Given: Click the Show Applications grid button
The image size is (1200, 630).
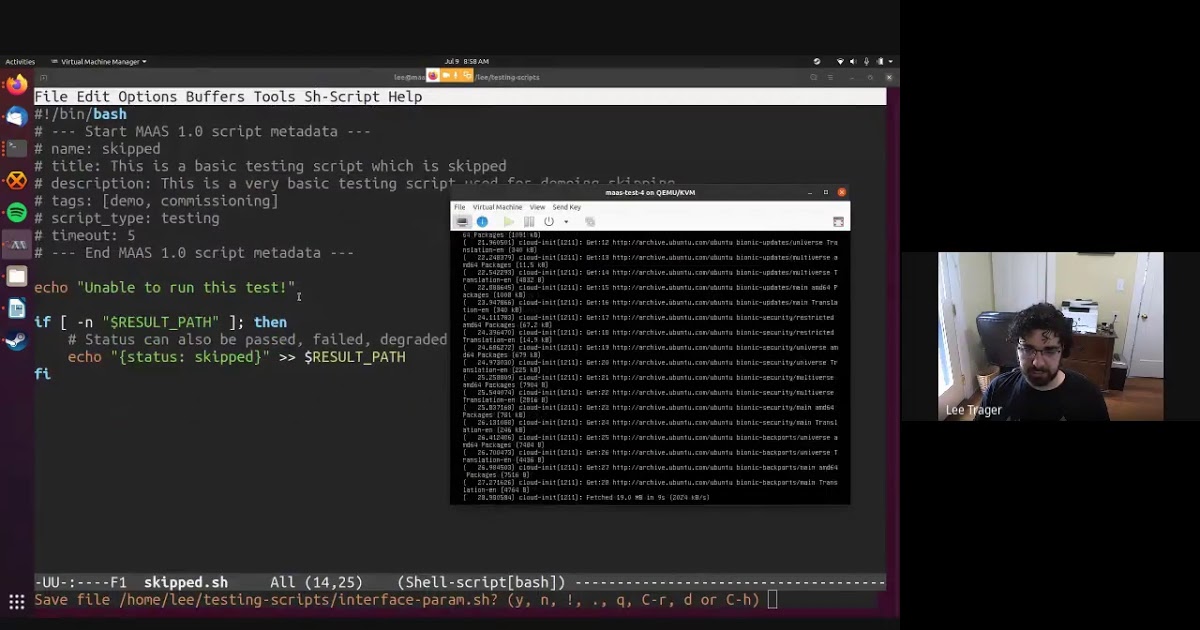Looking at the screenshot, I should pyautogui.click(x=17, y=602).
